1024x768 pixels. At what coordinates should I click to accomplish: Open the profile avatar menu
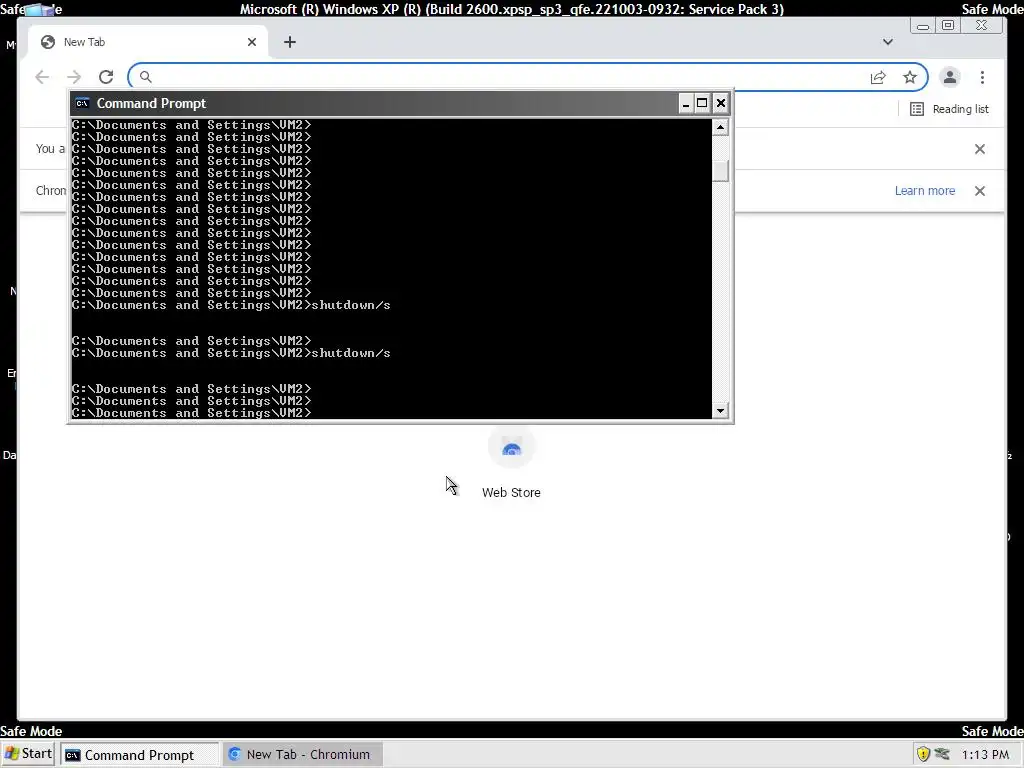tap(950, 77)
